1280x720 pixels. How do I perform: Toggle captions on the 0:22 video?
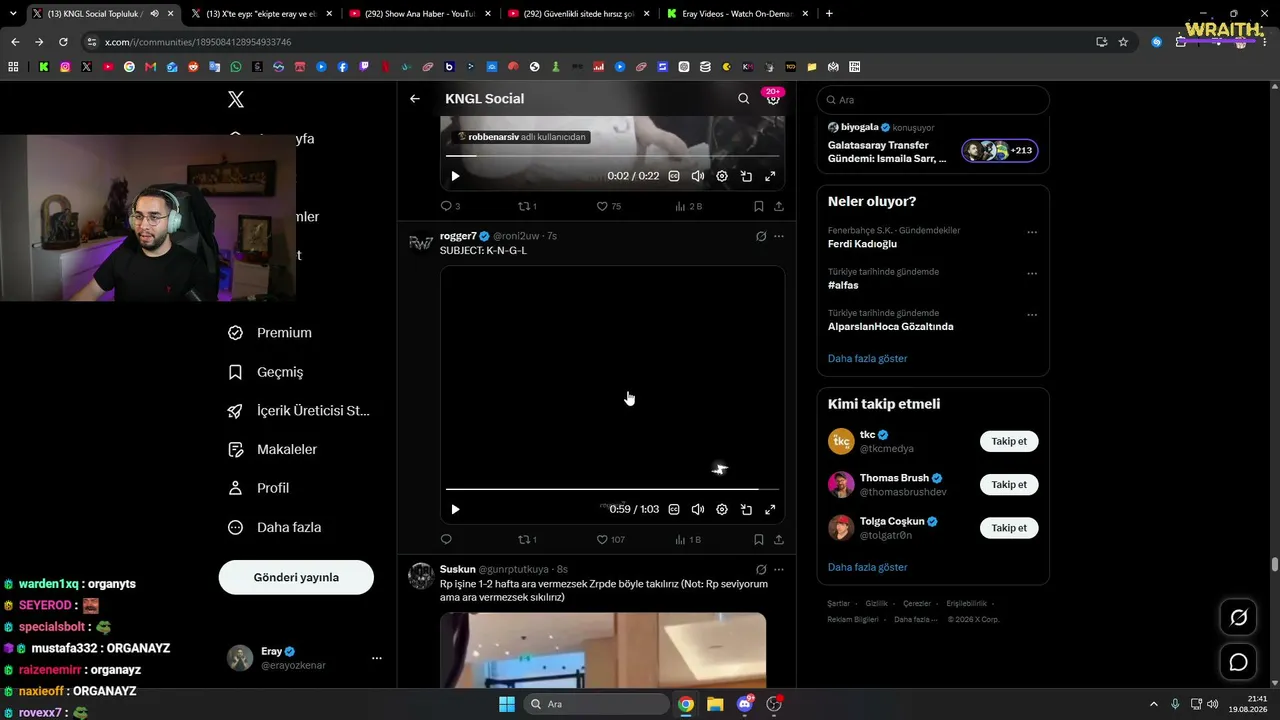pos(674,176)
